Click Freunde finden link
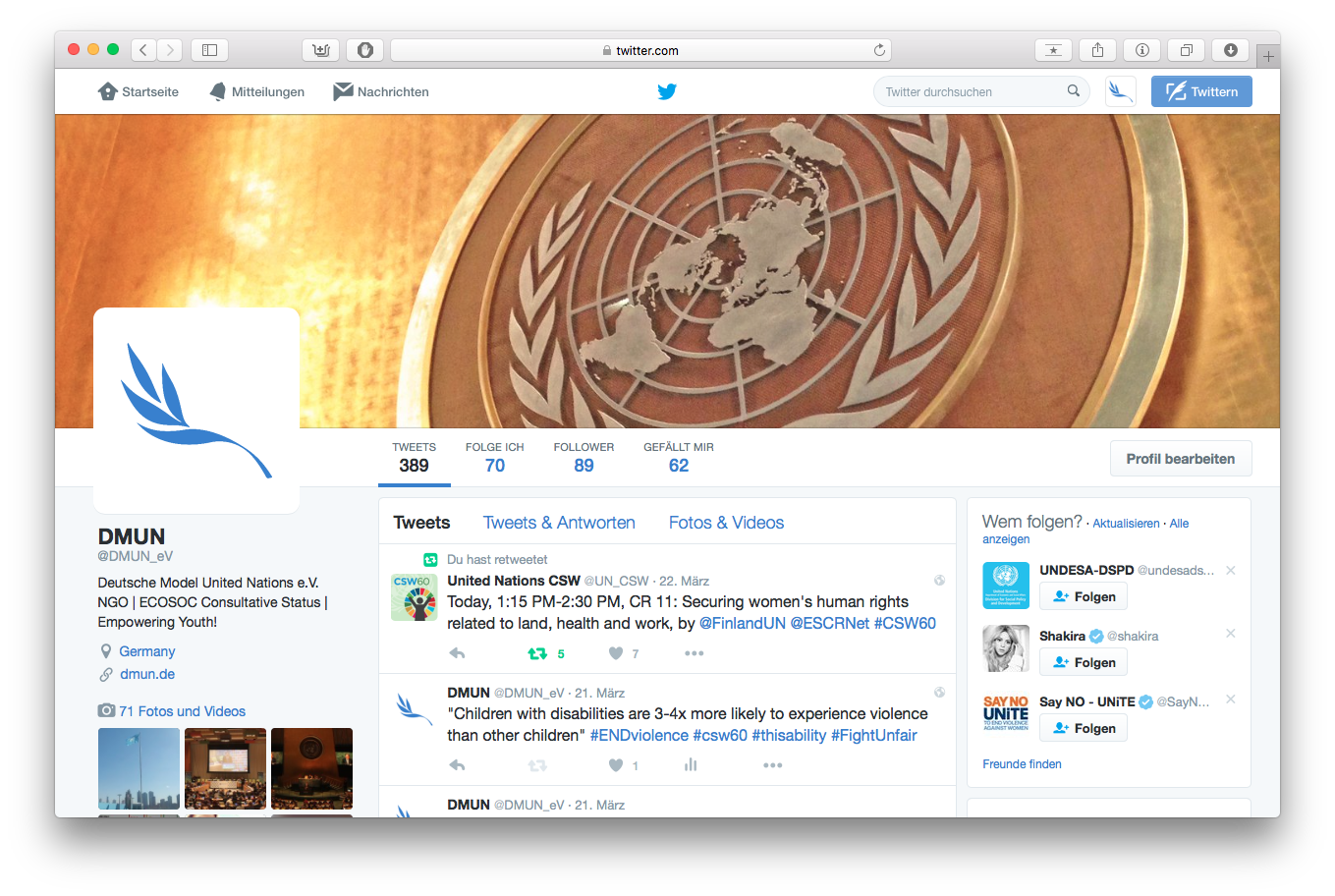This screenshot has height=896, width=1335. [x=1022, y=764]
